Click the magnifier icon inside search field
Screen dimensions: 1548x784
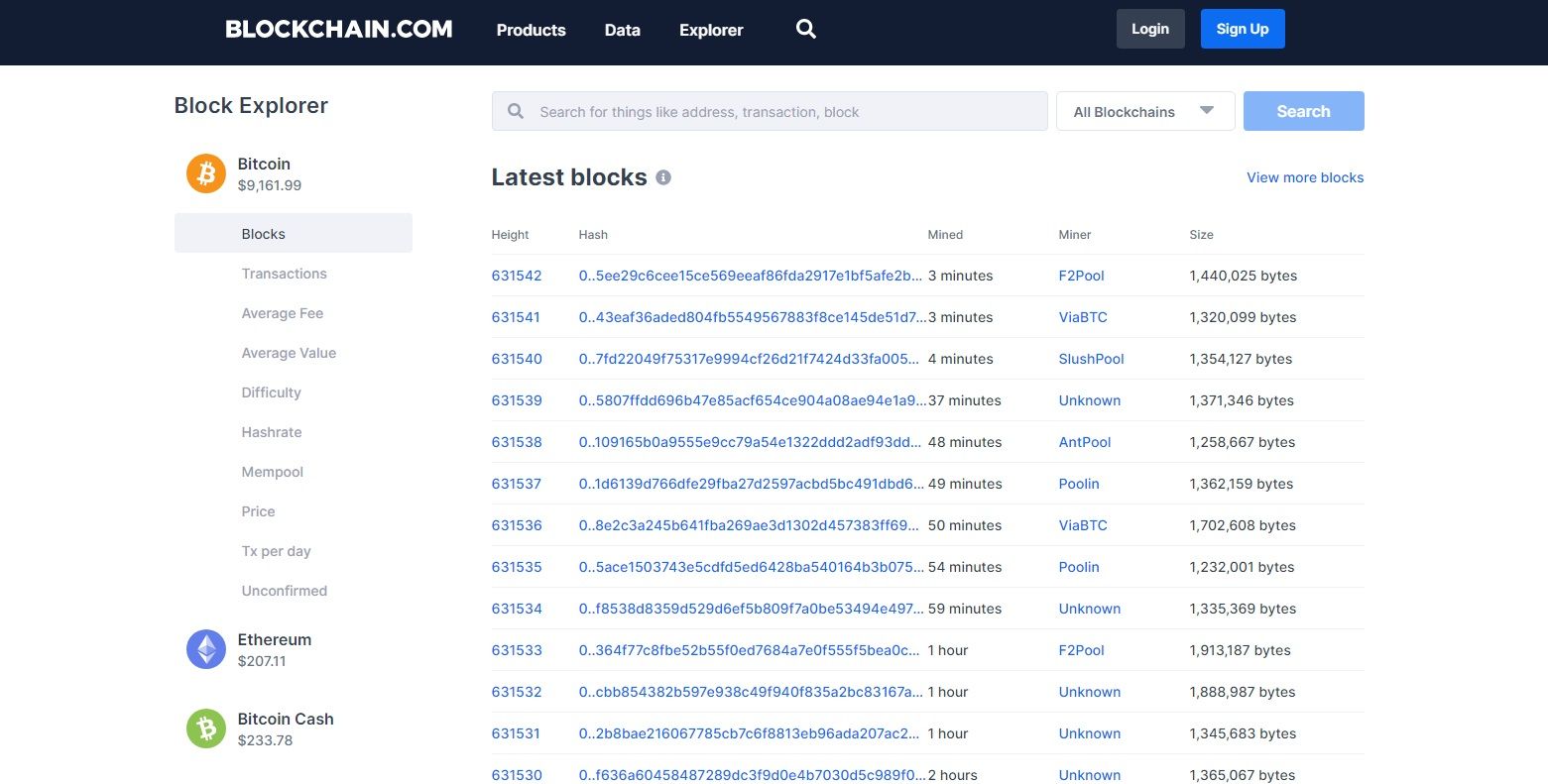point(516,111)
